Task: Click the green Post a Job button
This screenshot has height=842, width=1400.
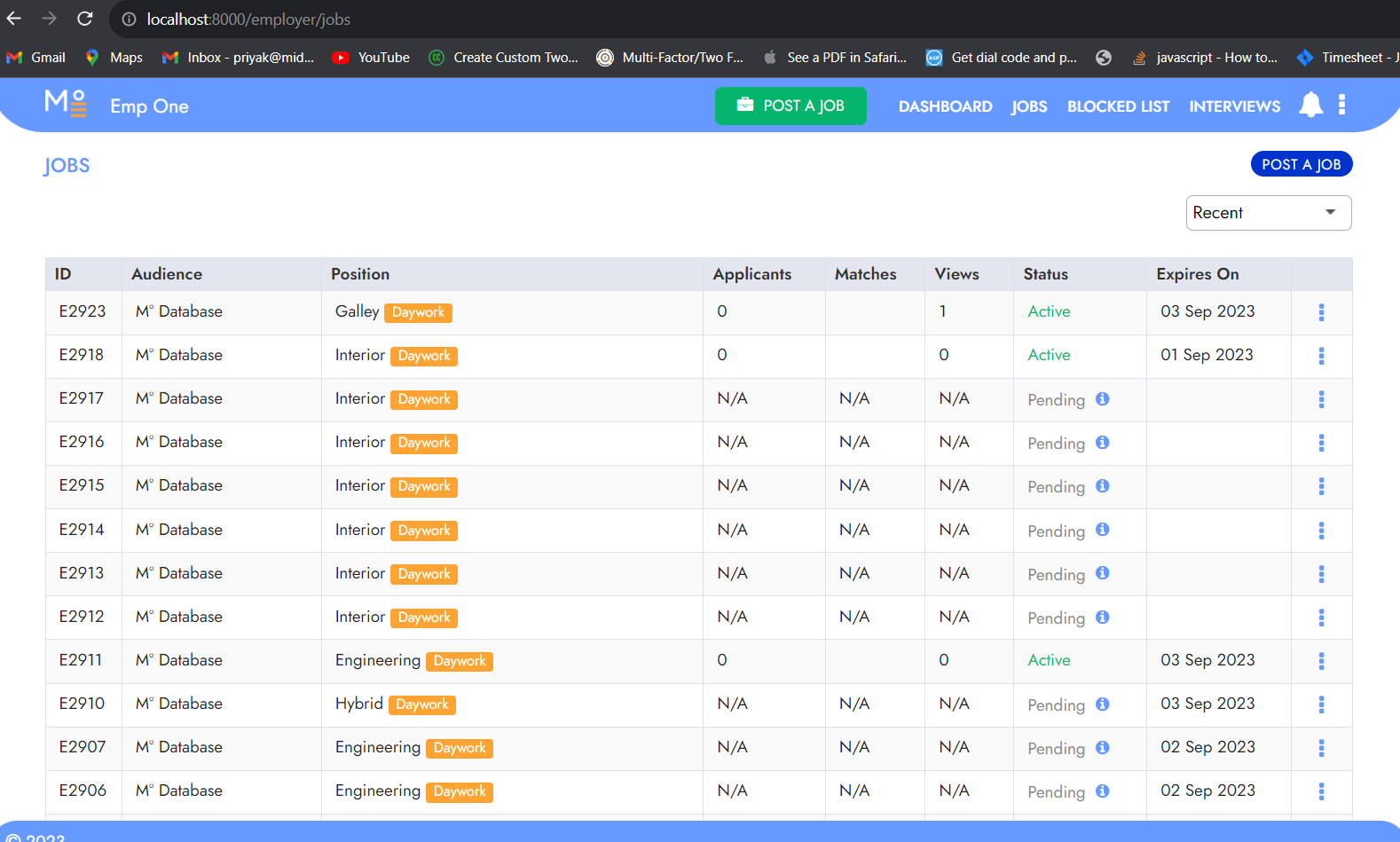Action: (x=790, y=106)
